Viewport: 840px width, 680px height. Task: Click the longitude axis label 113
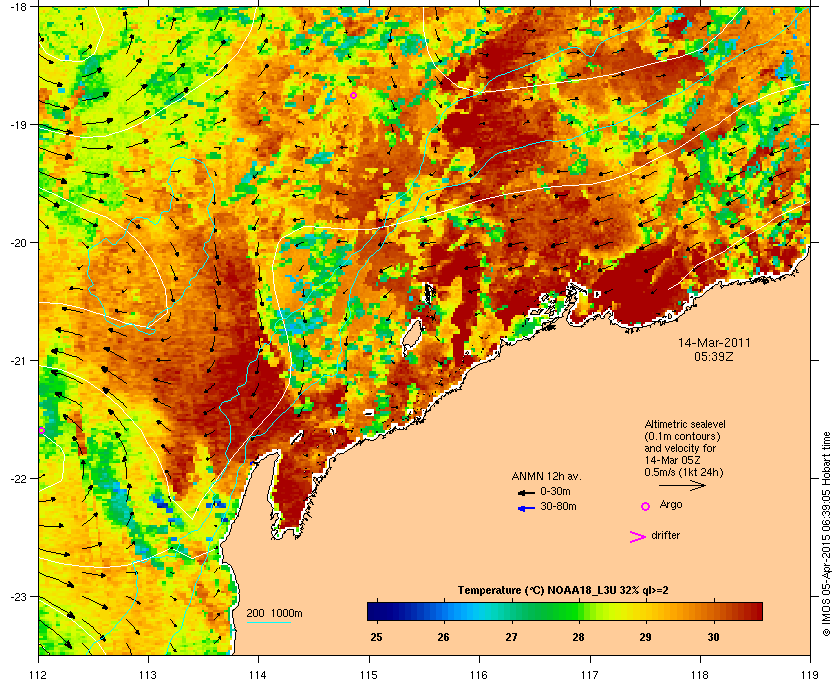148,674
